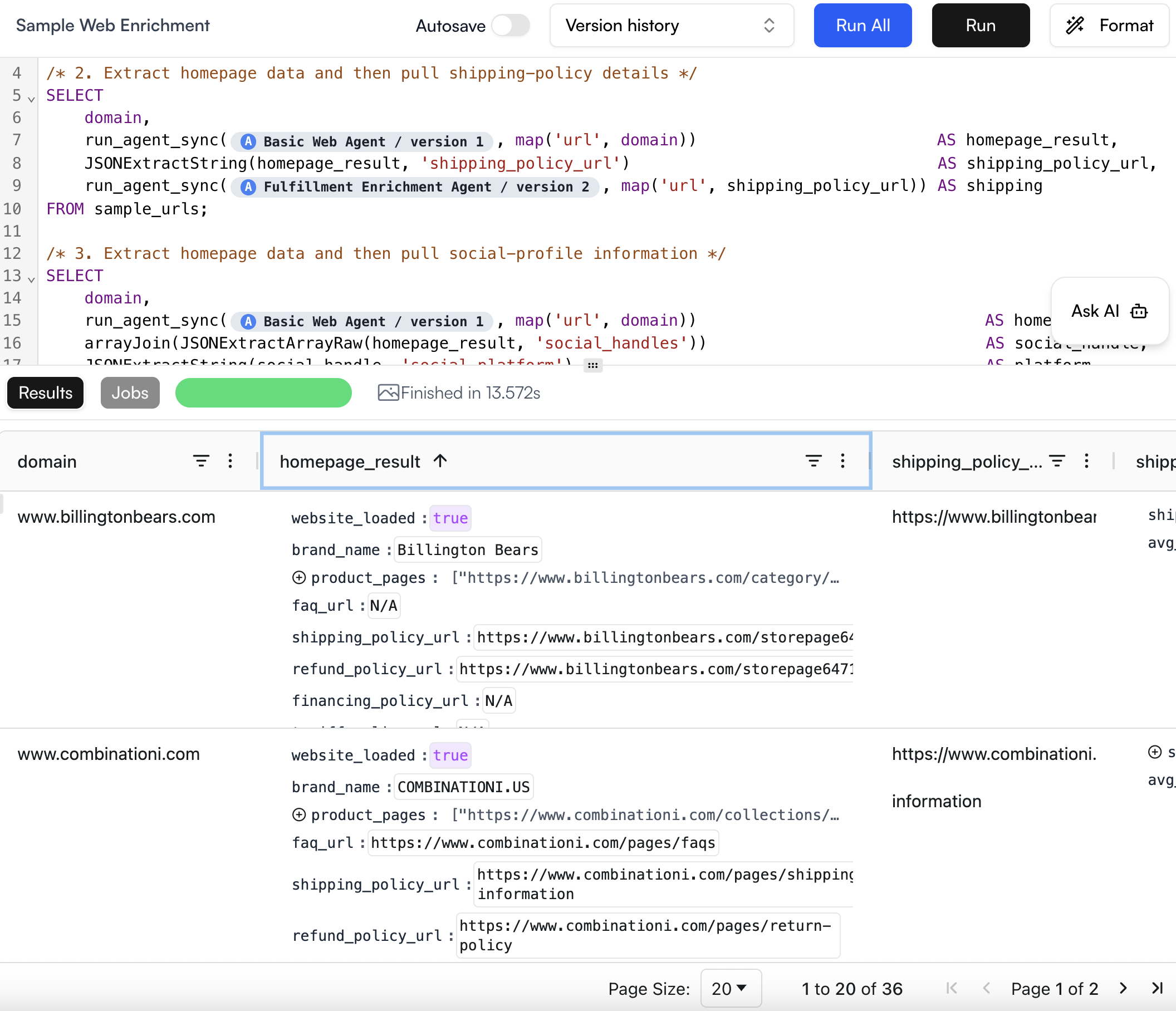The width and height of the screenshot is (1176, 1011).
Task: Click the Format button
Action: pos(1109,26)
